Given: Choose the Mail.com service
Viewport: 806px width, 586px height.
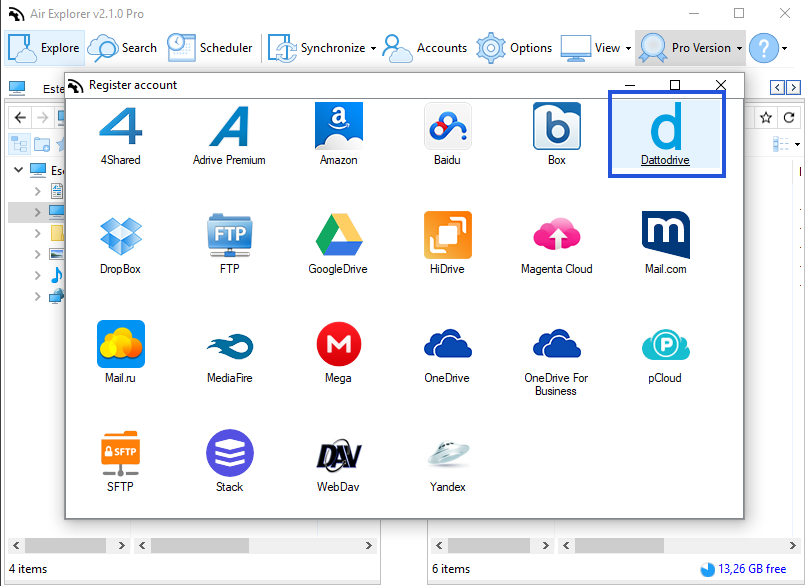Looking at the screenshot, I should tap(666, 244).
